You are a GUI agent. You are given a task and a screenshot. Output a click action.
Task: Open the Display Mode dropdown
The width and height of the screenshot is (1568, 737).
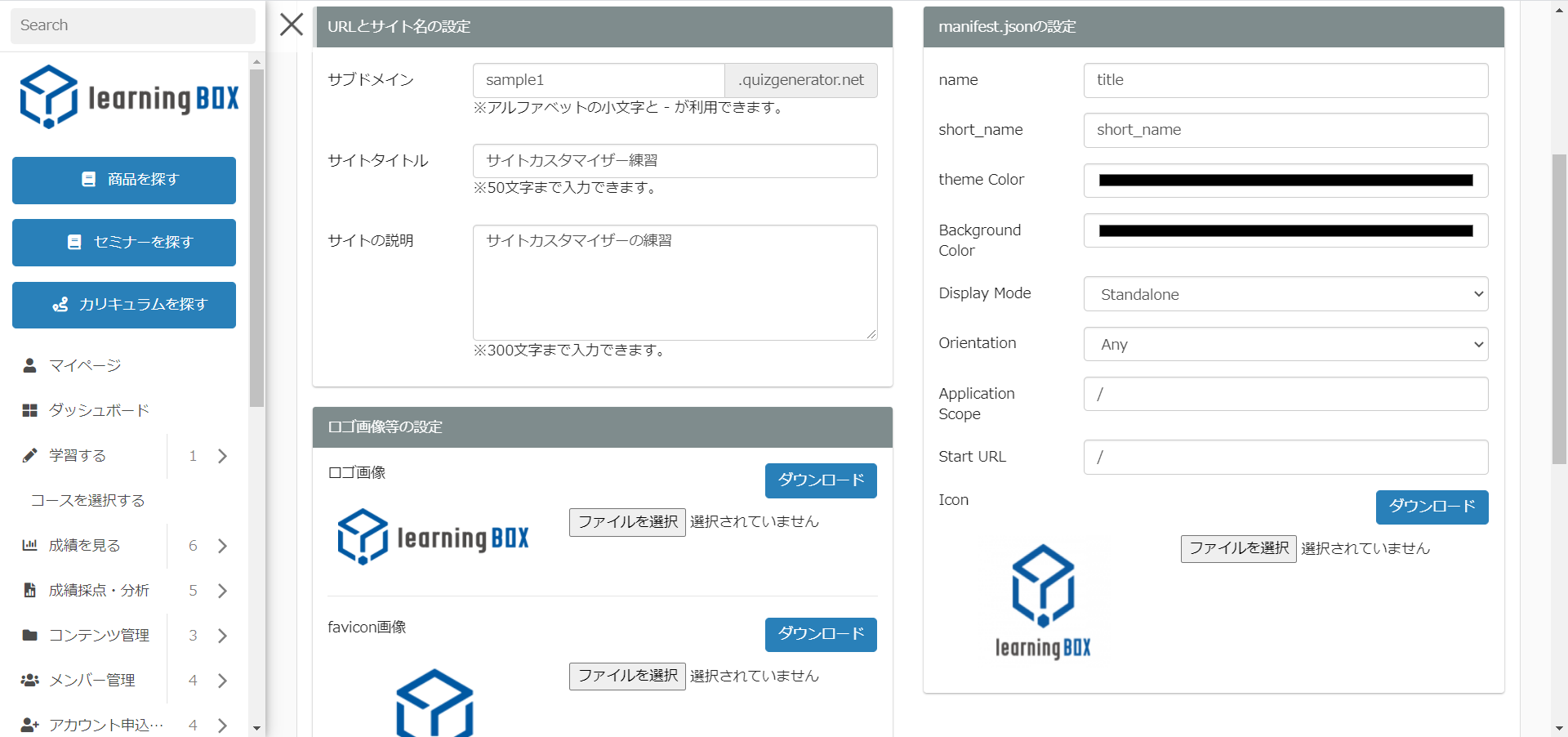click(x=1285, y=294)
